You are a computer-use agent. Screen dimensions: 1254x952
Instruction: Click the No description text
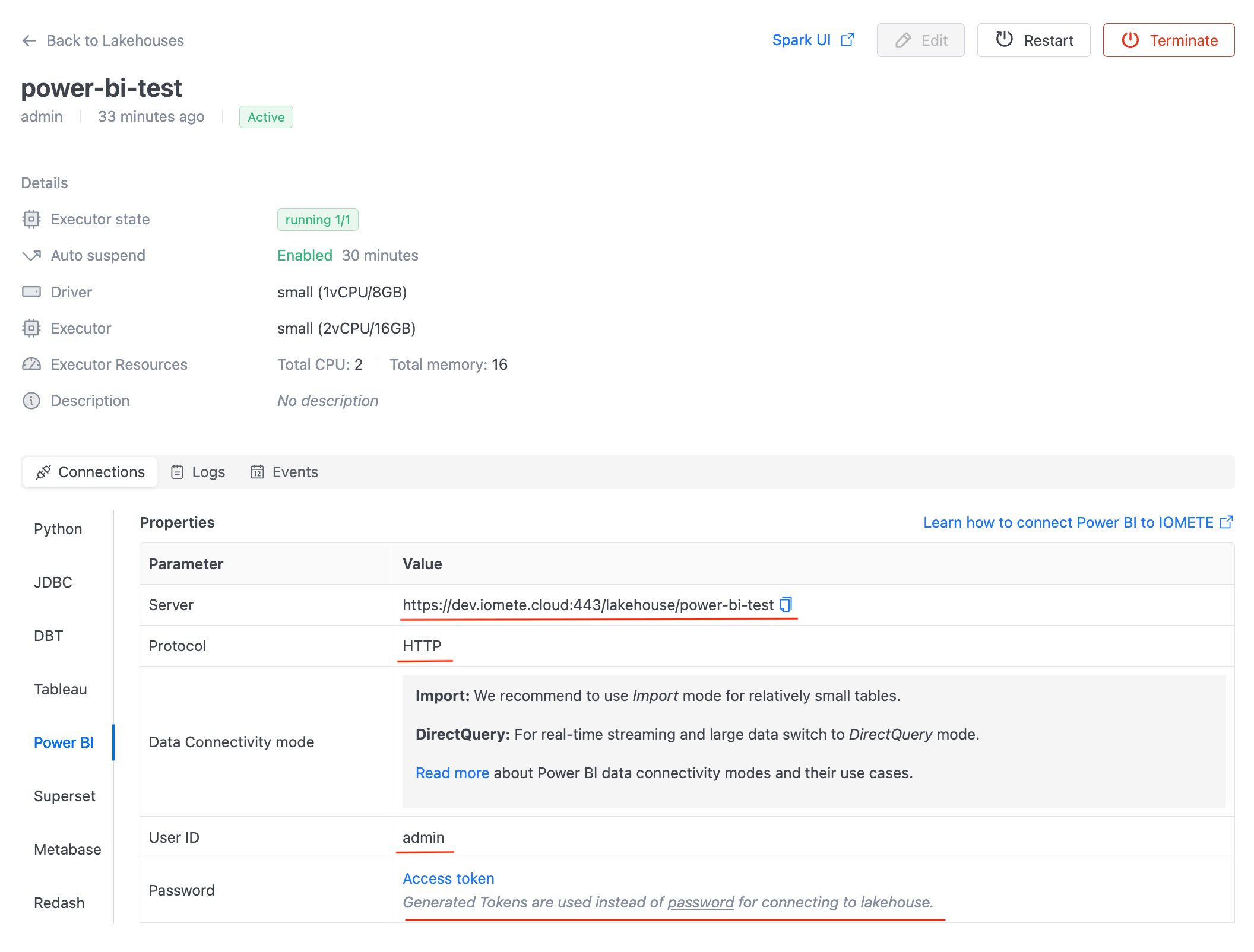tap(328, 401)
